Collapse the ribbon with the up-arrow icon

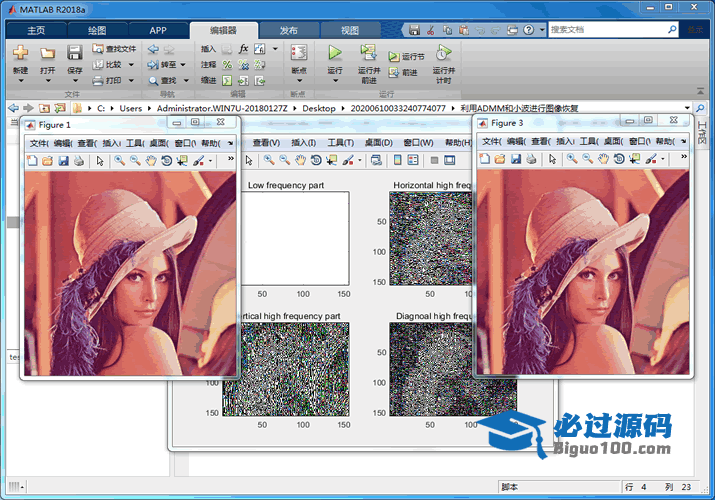pos(700,91)
